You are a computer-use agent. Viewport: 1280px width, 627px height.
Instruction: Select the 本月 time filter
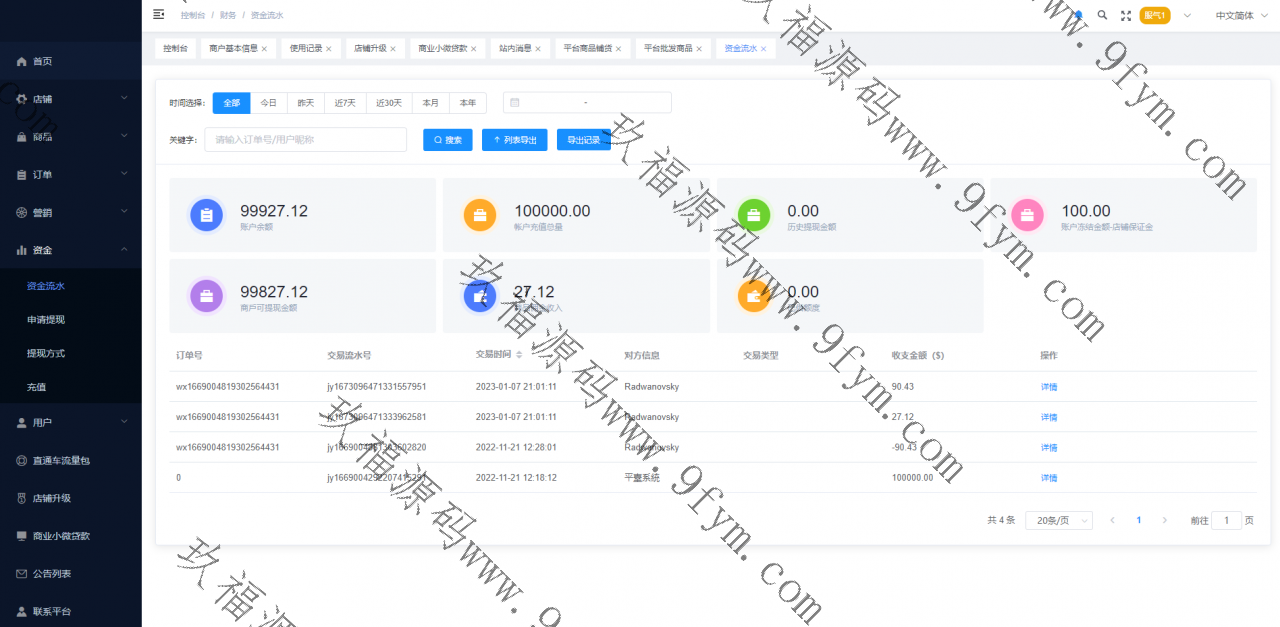click(x=430, y=103)
